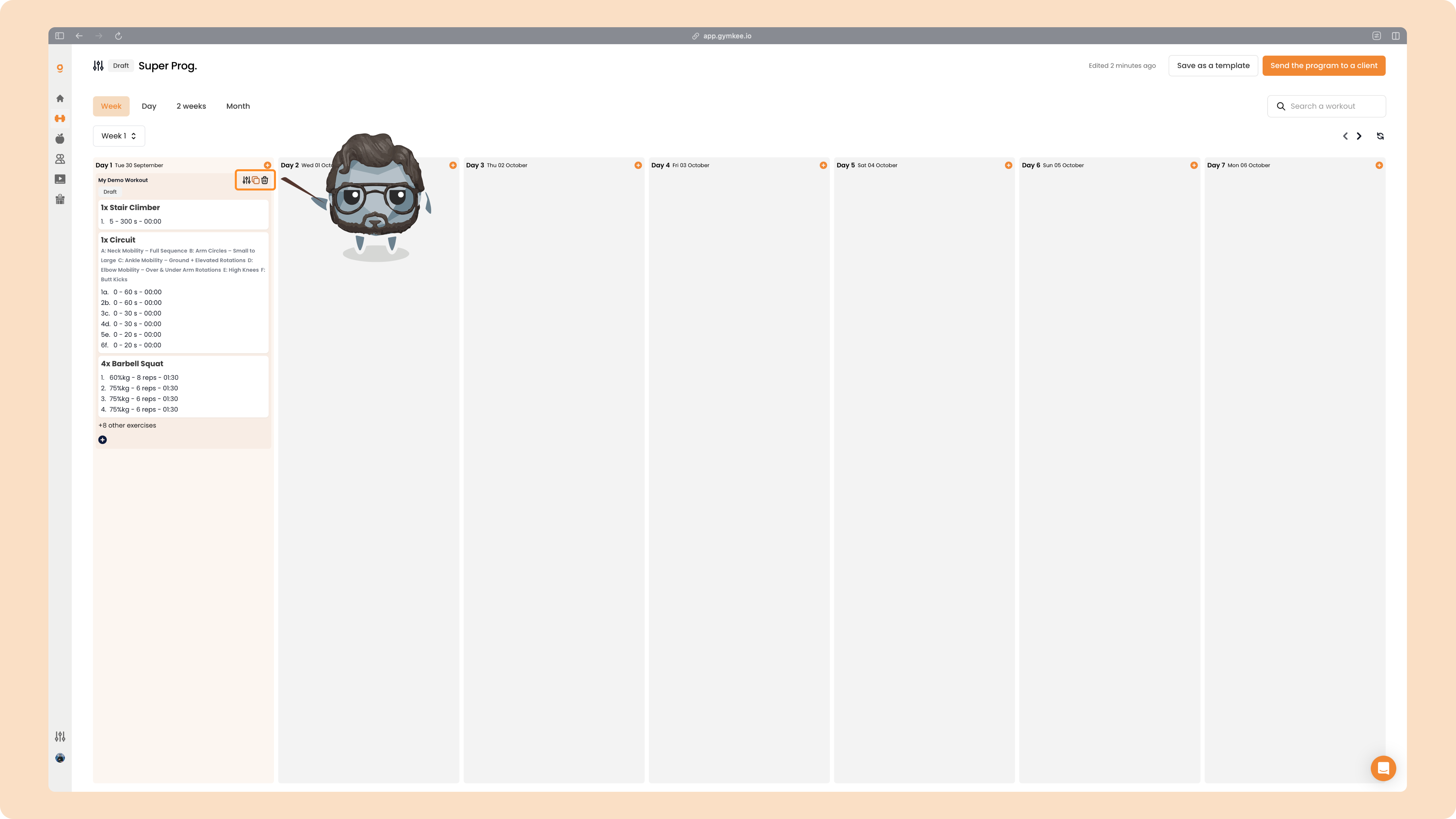Viewport: 1456px width, 819px height.
Task: Reload the page in browser toolbar
Action: [119, 36]
